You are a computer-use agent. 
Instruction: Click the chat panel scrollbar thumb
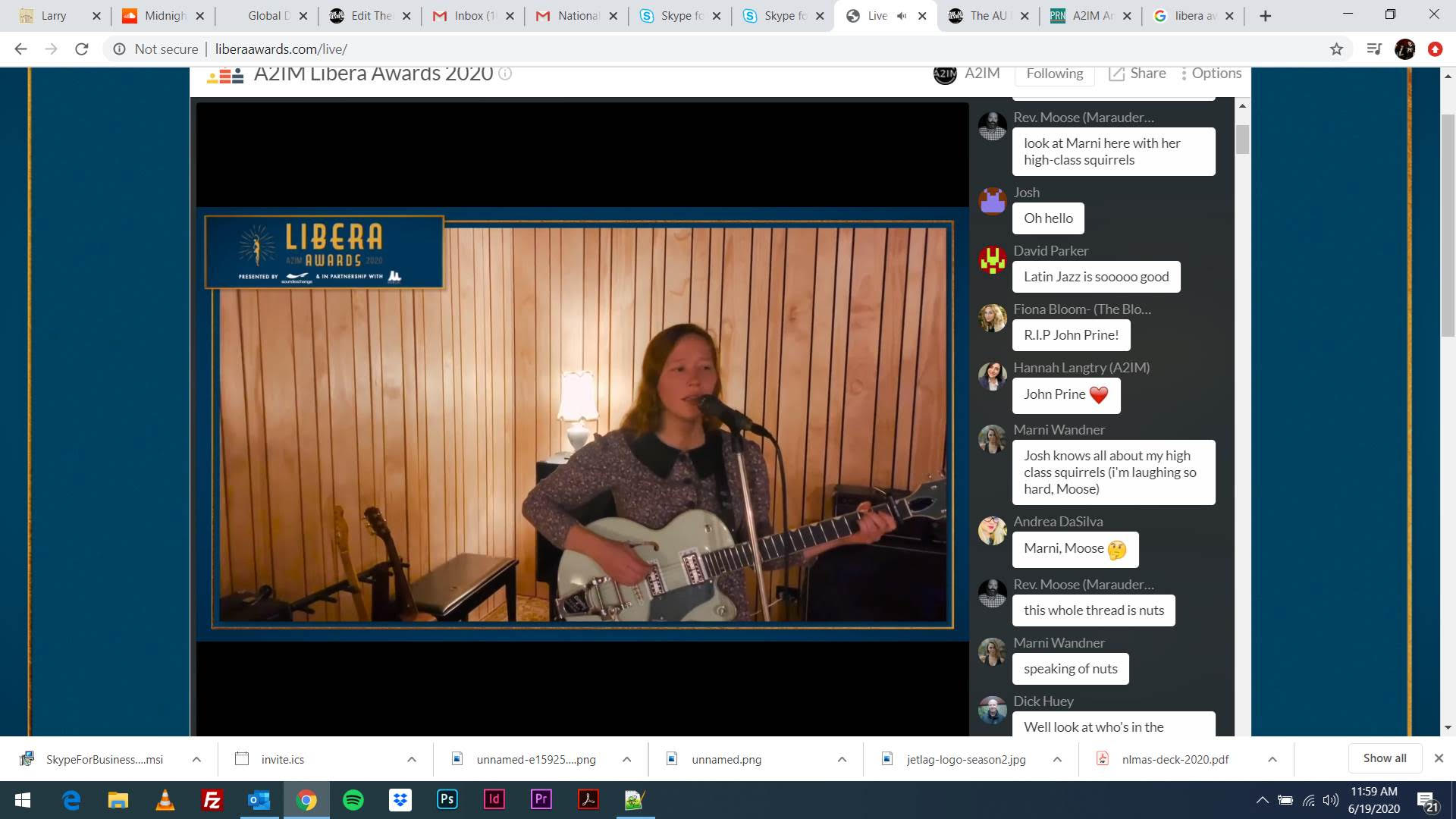[1242, 139]
